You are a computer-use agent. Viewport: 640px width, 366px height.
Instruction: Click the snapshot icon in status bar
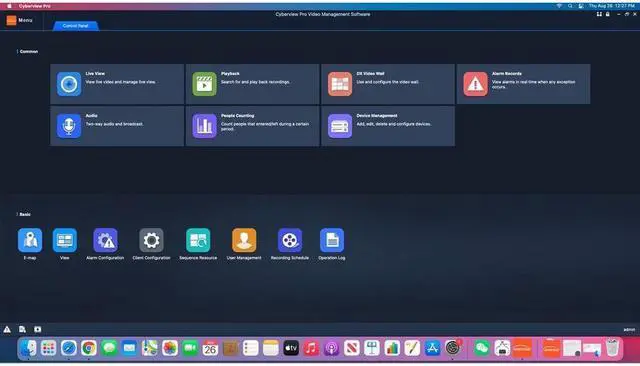click(x=38, y=329)
